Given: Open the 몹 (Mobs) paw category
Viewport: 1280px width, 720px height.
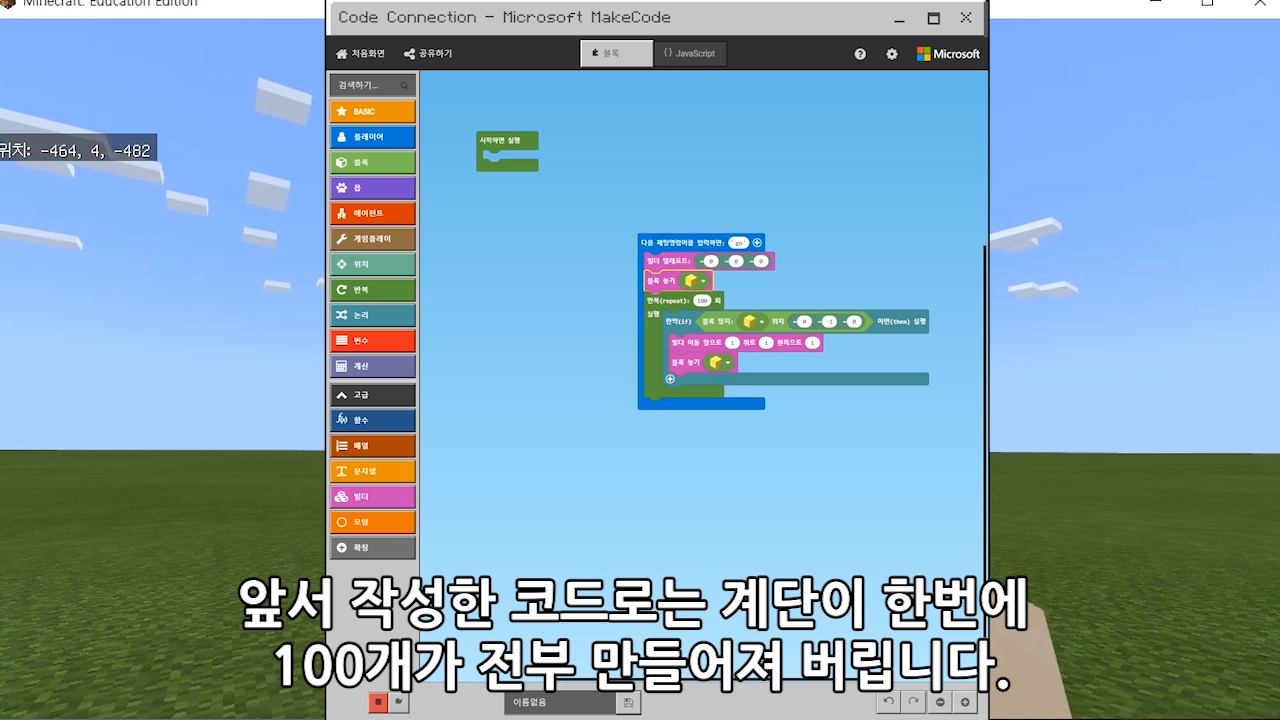Looking at the screenshot, I should pos(372,188).
